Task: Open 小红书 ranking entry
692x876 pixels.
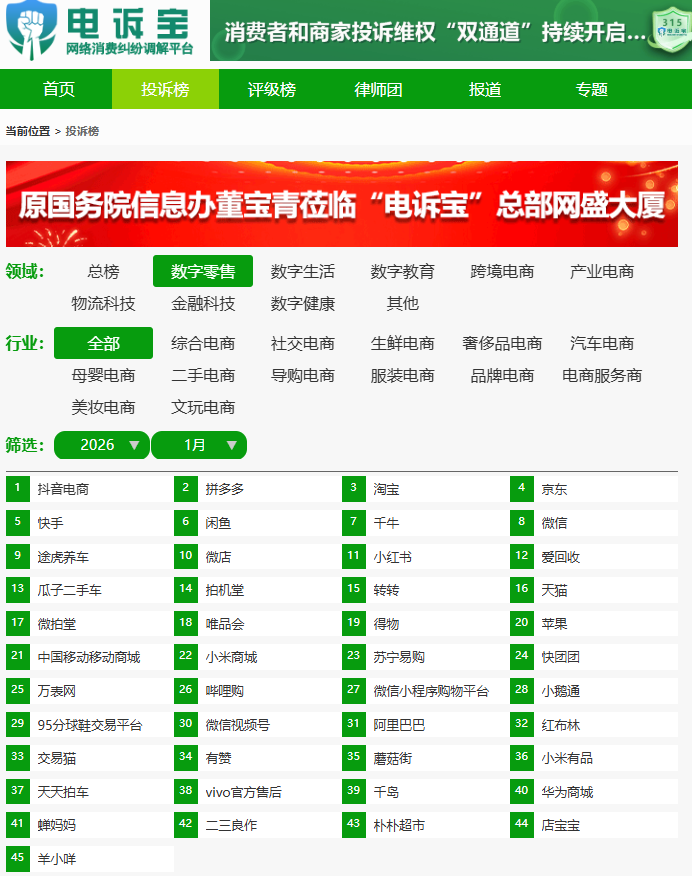Action: point(393,556)
